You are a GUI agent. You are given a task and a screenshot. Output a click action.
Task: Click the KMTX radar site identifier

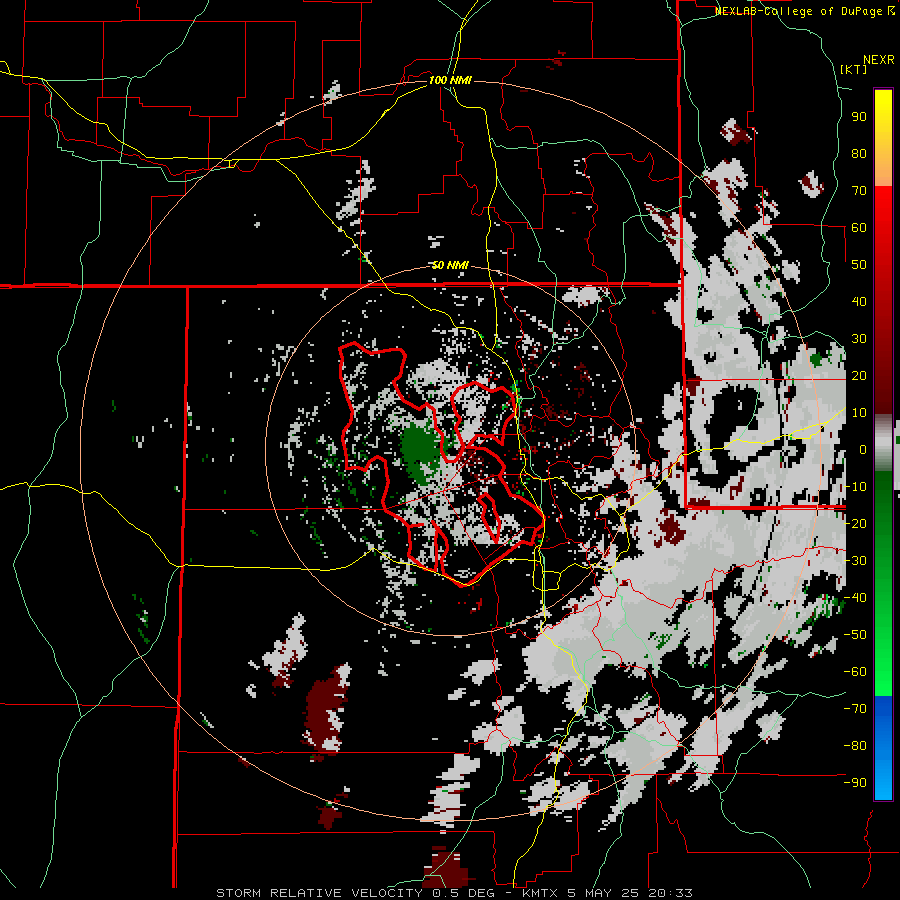pos(540,893)
